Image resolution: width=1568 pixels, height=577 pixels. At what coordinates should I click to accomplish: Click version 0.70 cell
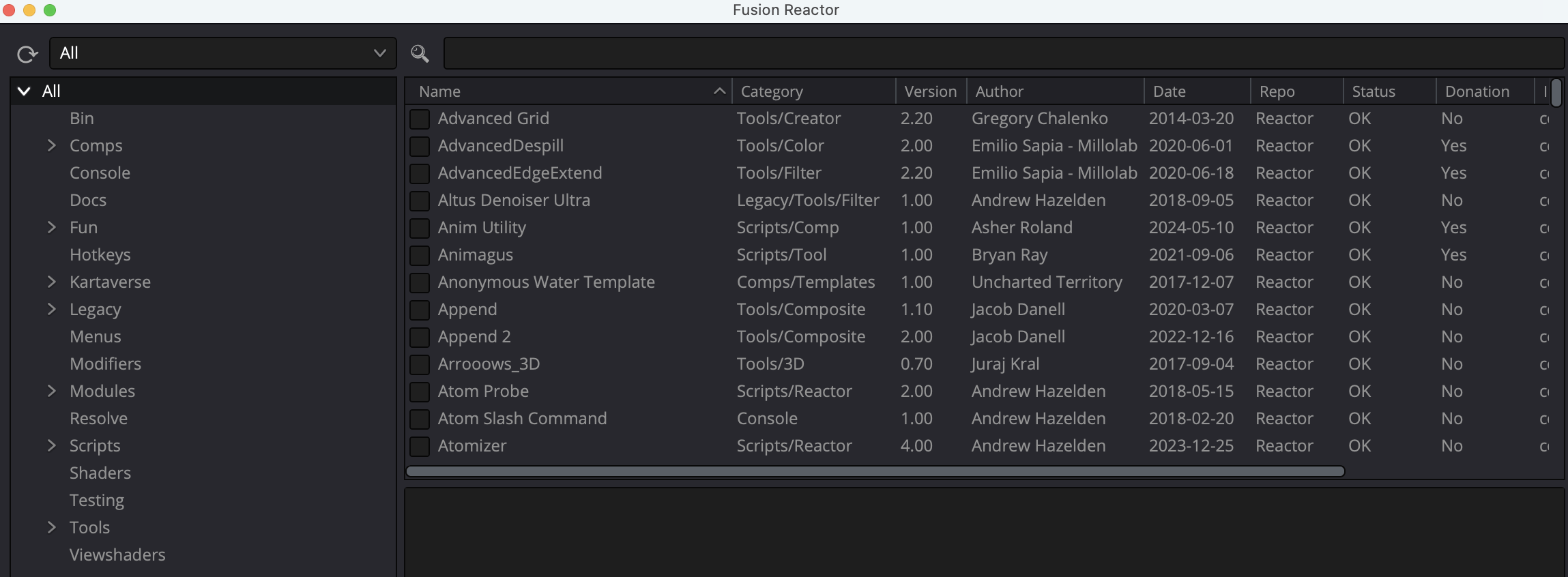916,364
